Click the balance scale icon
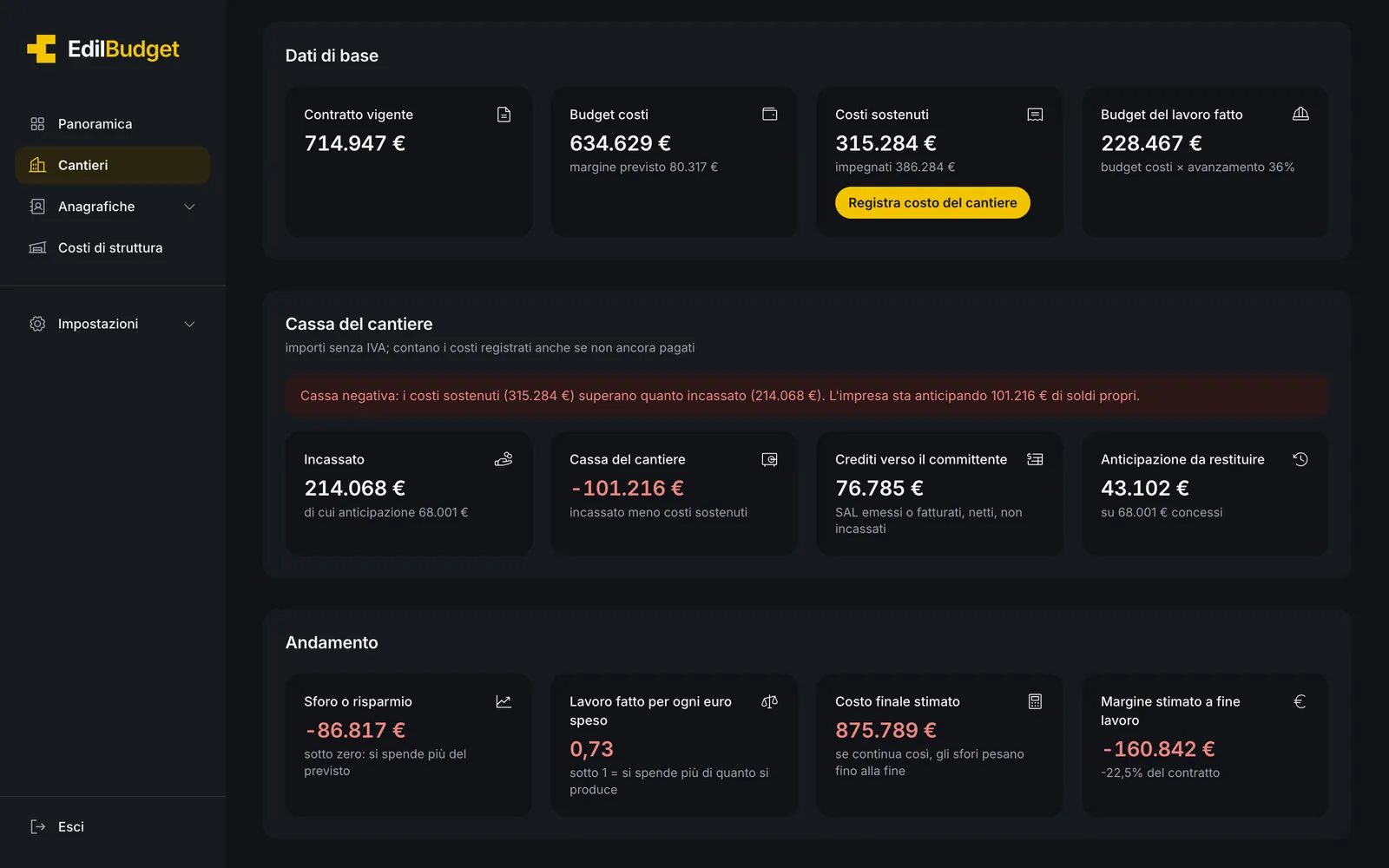1389x868 pixels. [769, 701]
